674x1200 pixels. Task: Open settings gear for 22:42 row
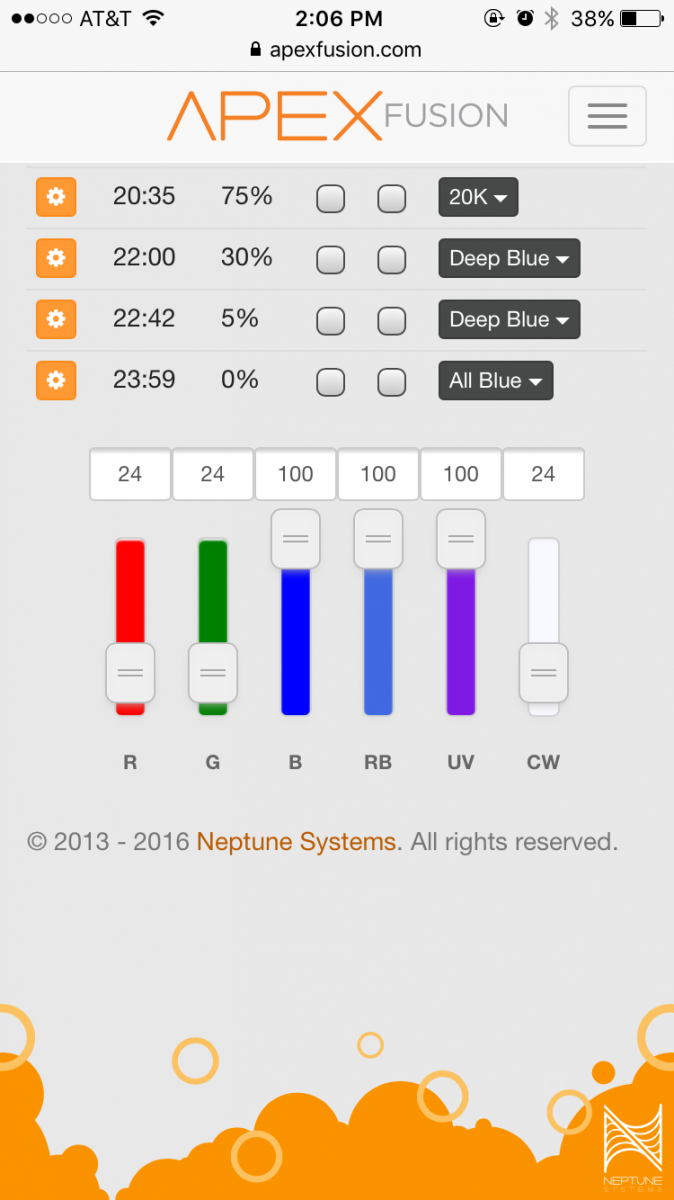coord(56,319)
